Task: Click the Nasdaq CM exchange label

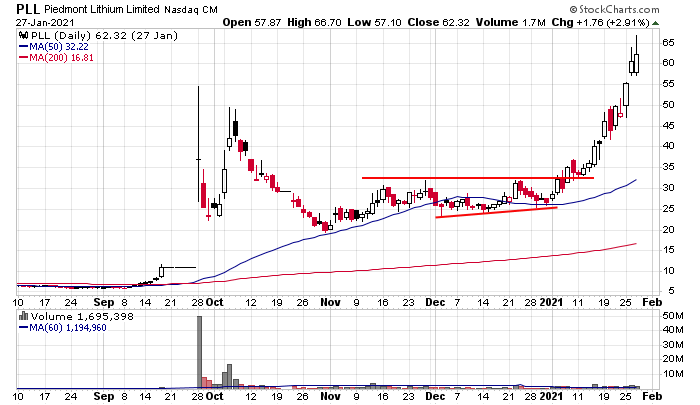Action: tap(191, 9)
